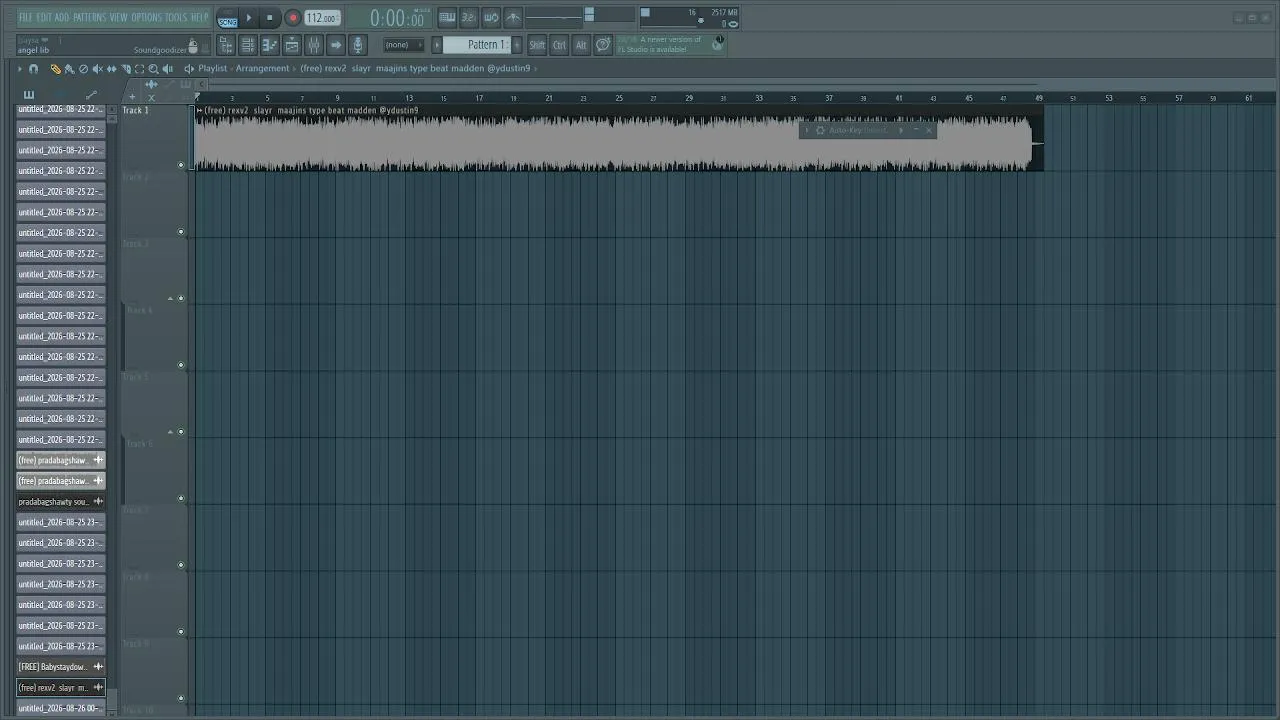
Task: Toggle the metronome icon
Action: tap(513, 18)
